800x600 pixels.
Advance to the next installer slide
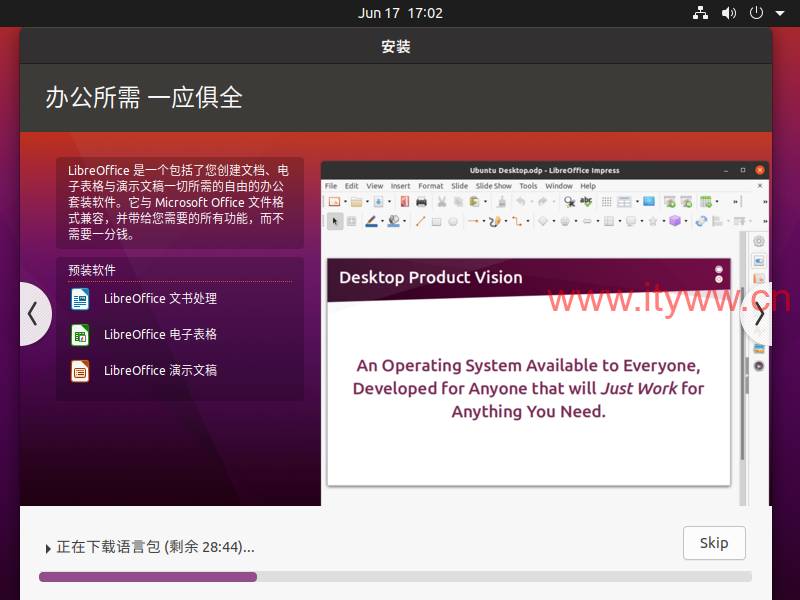point(758,314)
